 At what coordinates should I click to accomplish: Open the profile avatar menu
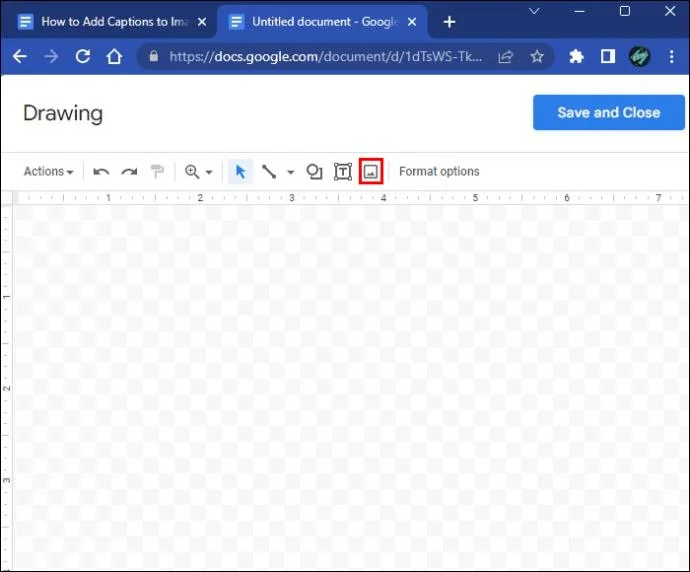639,56
